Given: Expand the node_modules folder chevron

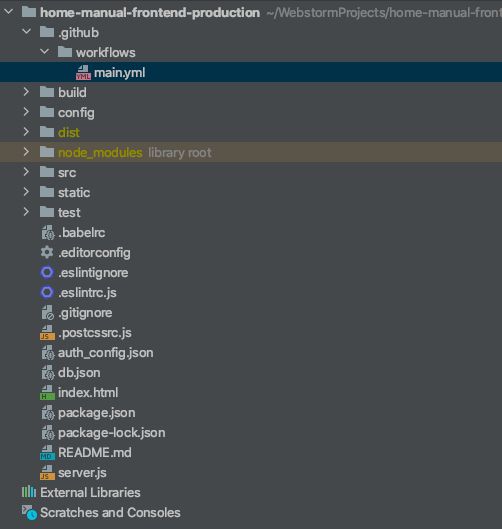Looking at the screenshot, I should (x=26, y=152).
